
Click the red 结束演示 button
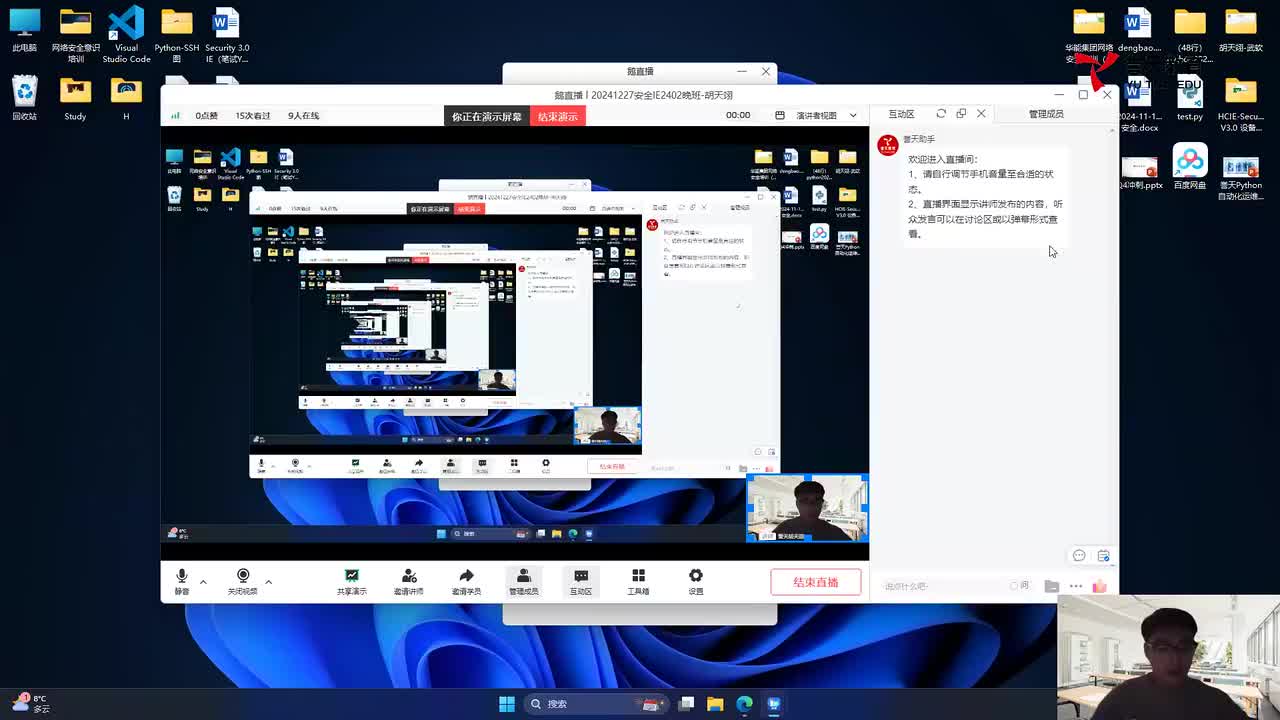(558, 116)
